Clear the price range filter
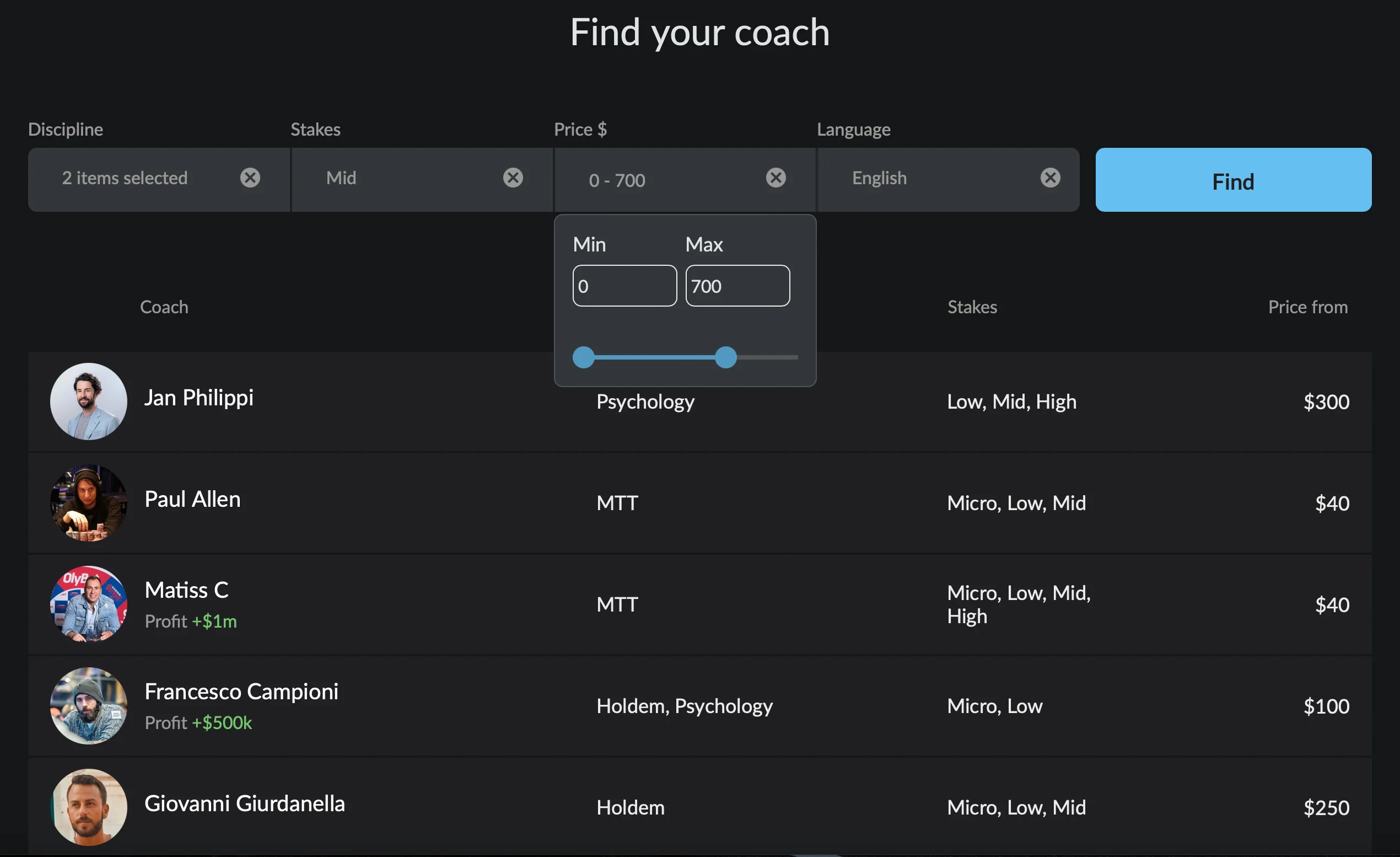The width and height of the screenshot is (1400, 857). click(x=776, y=178)
